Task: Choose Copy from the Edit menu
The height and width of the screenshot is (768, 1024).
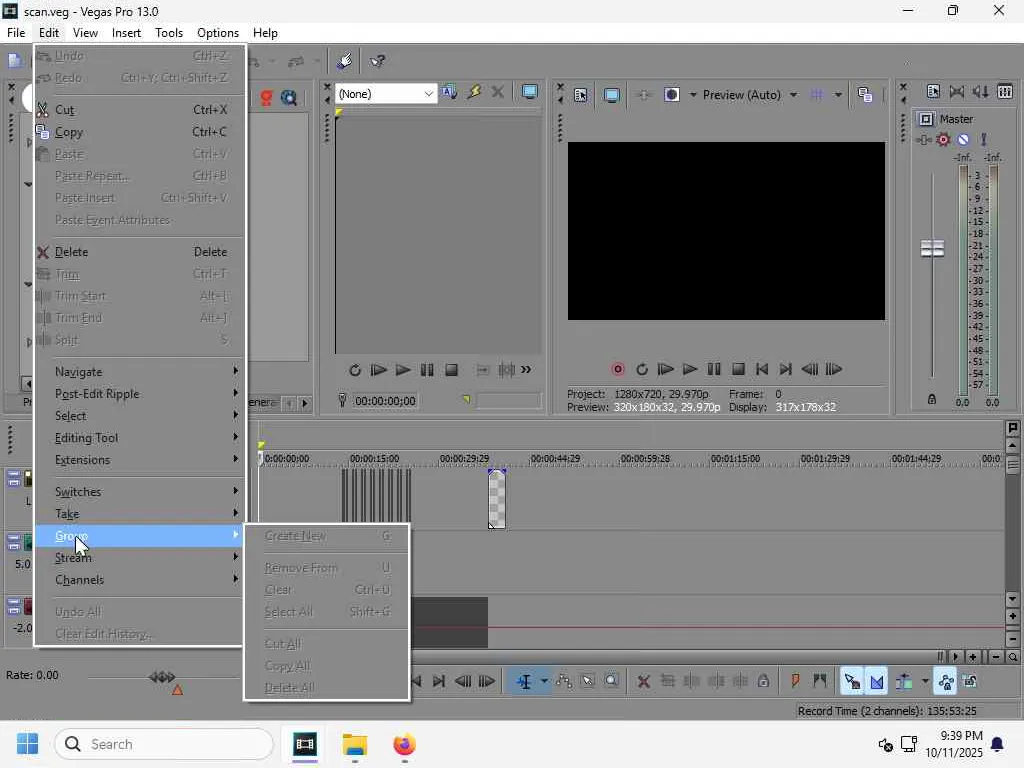Action: tap(140, 132)
